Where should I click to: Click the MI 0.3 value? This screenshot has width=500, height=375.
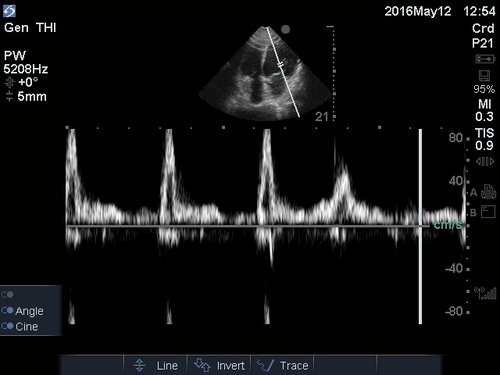484,110
